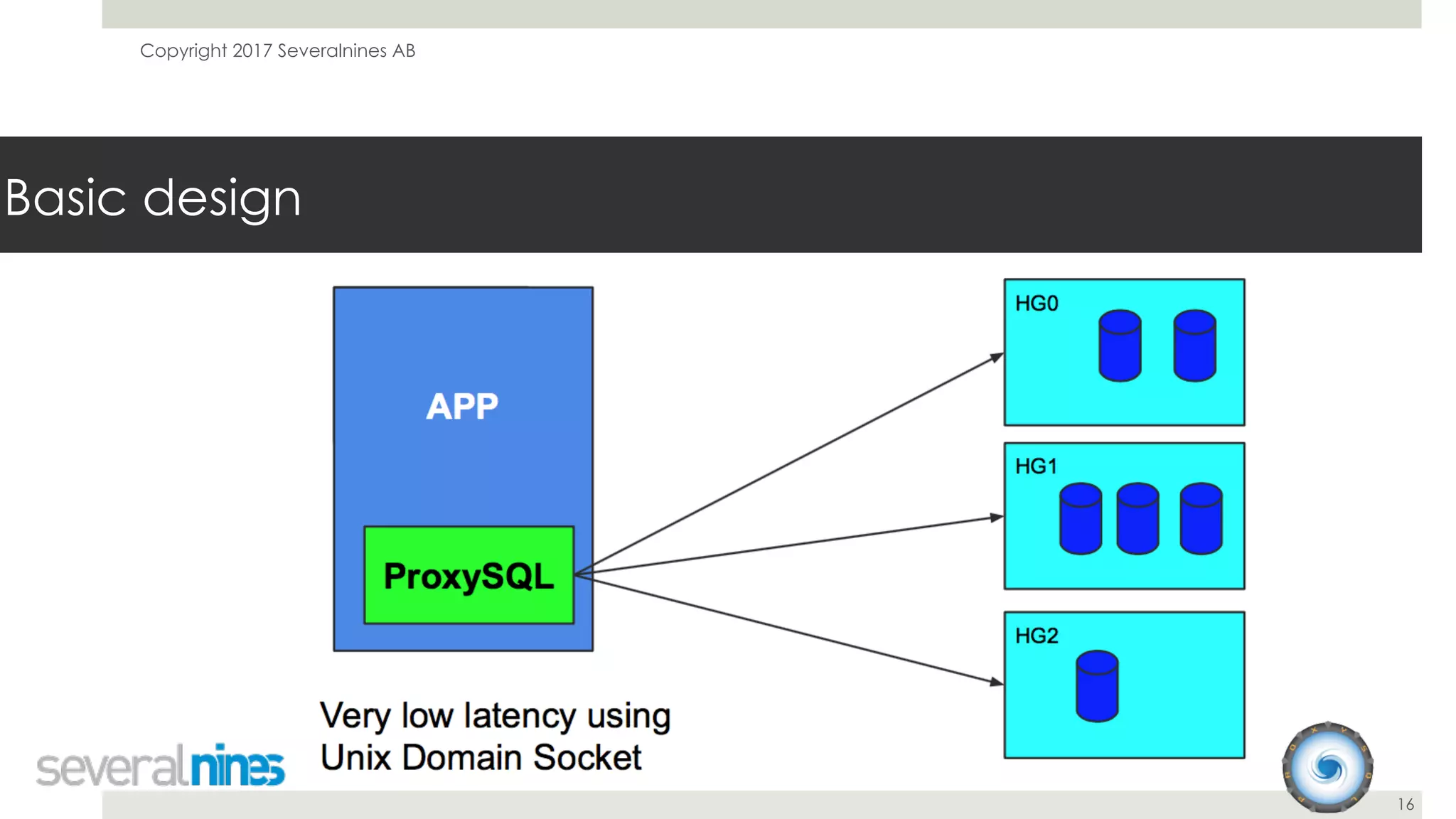Click the ProxySQL swirl logo icon
Screen dimensions: 1456x819
tap(1327, 768)
